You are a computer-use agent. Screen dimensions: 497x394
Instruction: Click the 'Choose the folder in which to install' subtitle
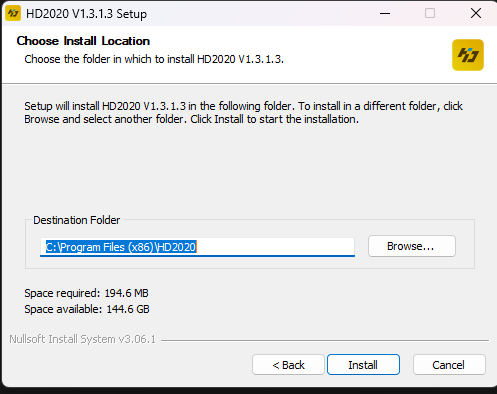click(x=154, y=59)
